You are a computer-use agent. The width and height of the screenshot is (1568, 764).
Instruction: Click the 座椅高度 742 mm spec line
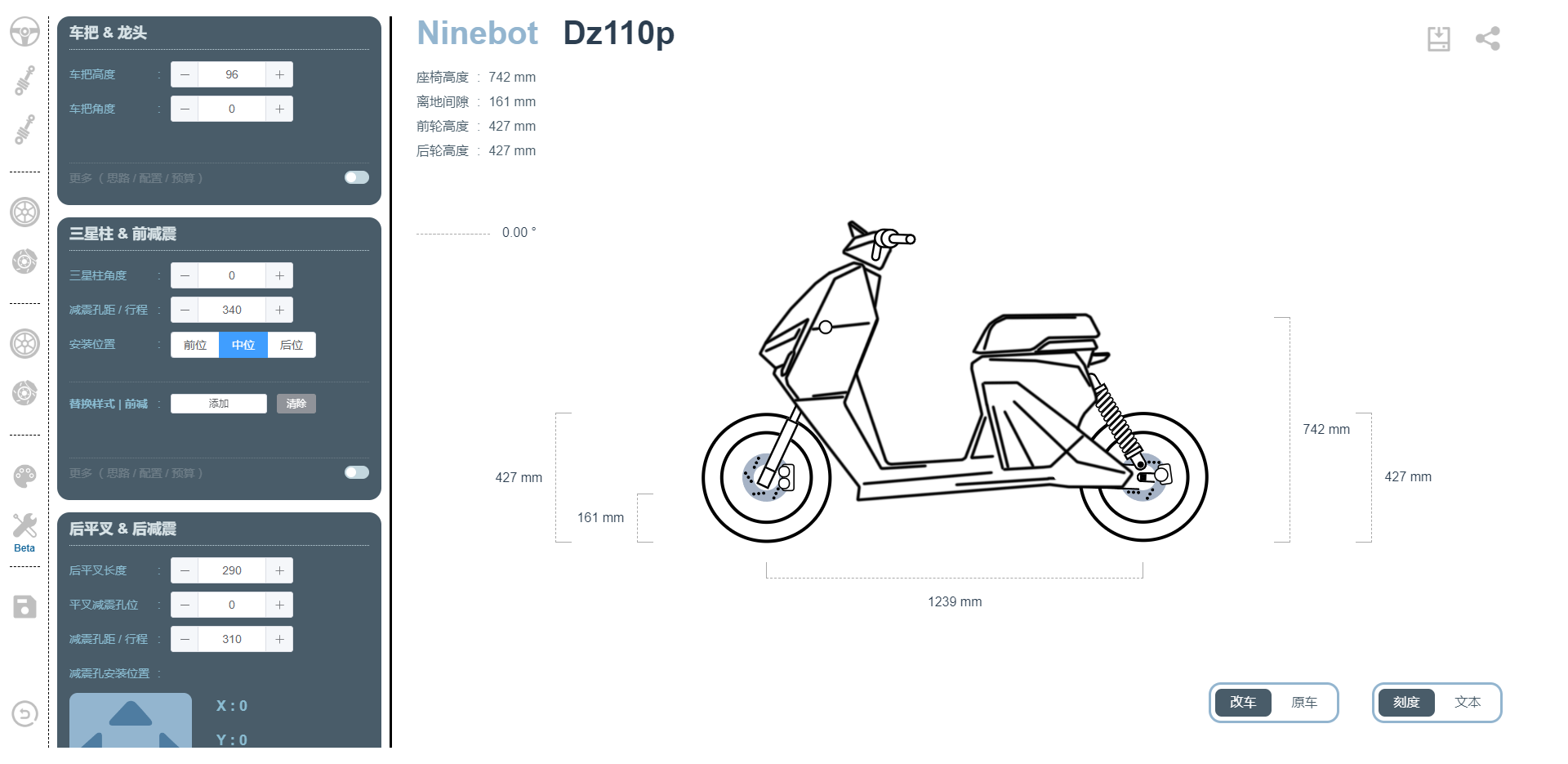tap(476, 77)
